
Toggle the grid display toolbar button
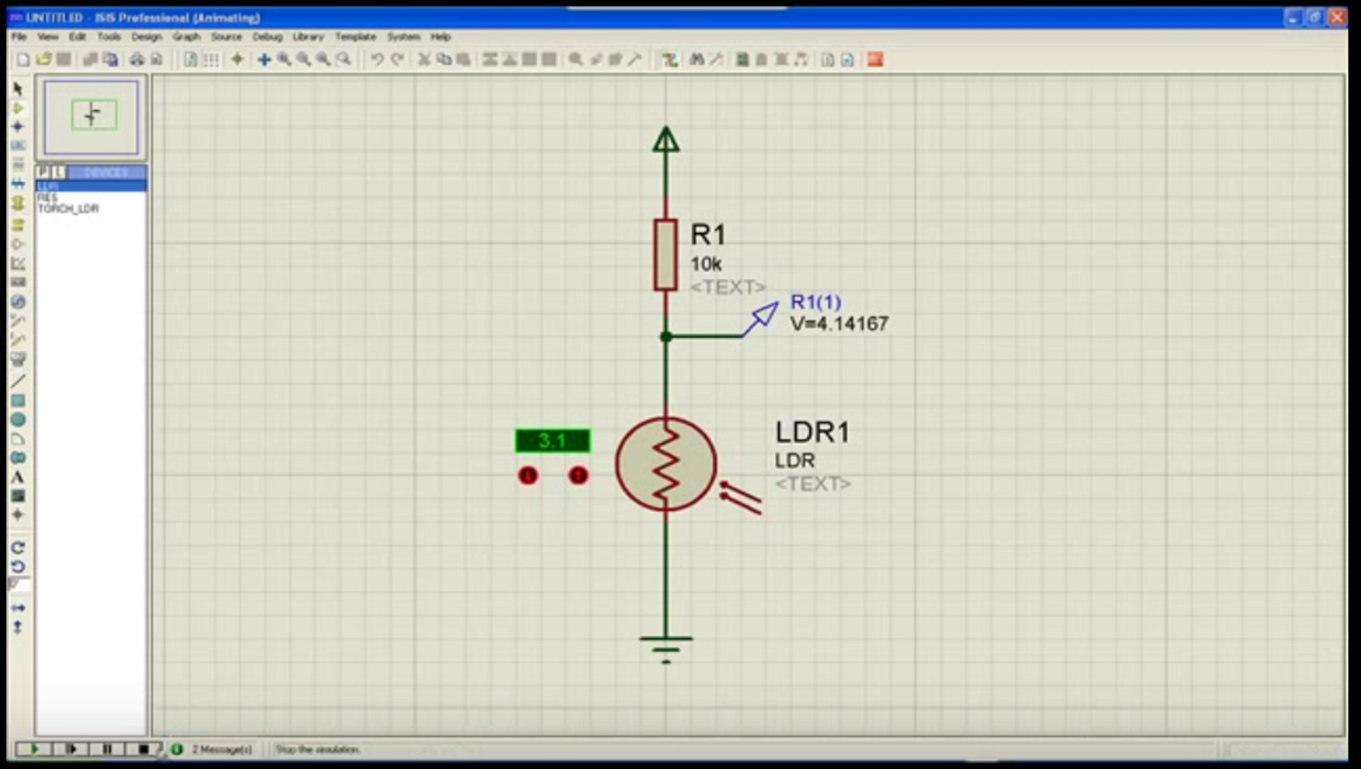click(211, 60)
